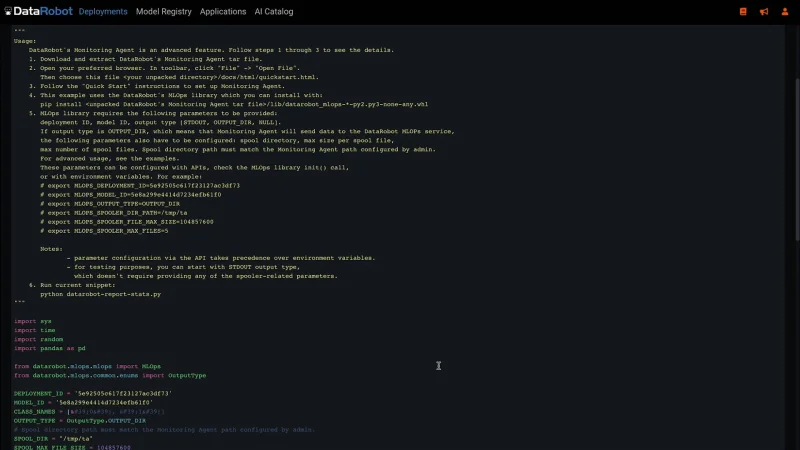Click the 'pip install' command line
This screenshot has height=450, width=800.
234,104
